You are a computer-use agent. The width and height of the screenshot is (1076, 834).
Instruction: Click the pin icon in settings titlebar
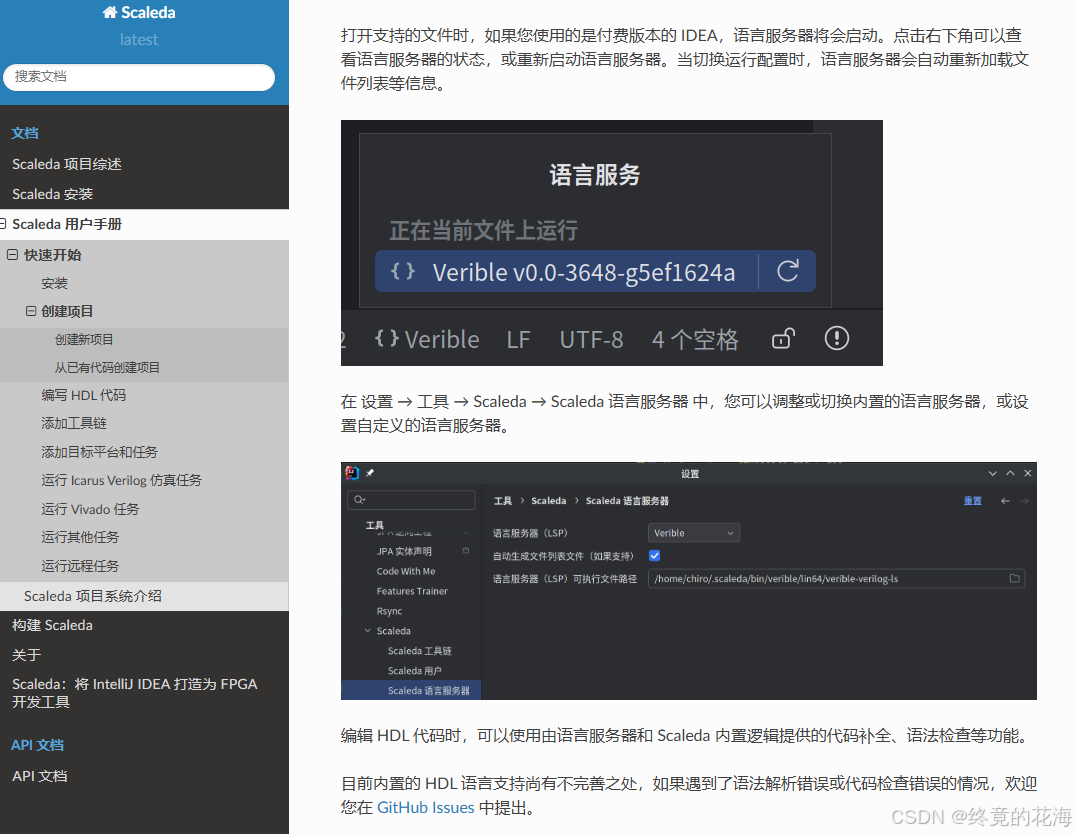[370, 473]
